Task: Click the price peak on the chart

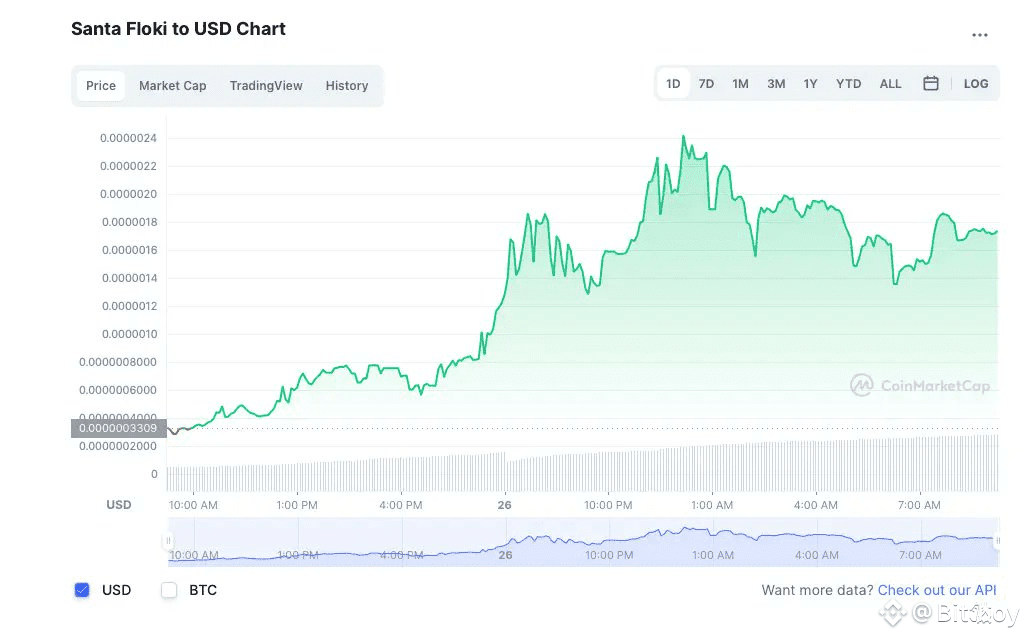Action: pyautogui.click(x=683, y=137)
